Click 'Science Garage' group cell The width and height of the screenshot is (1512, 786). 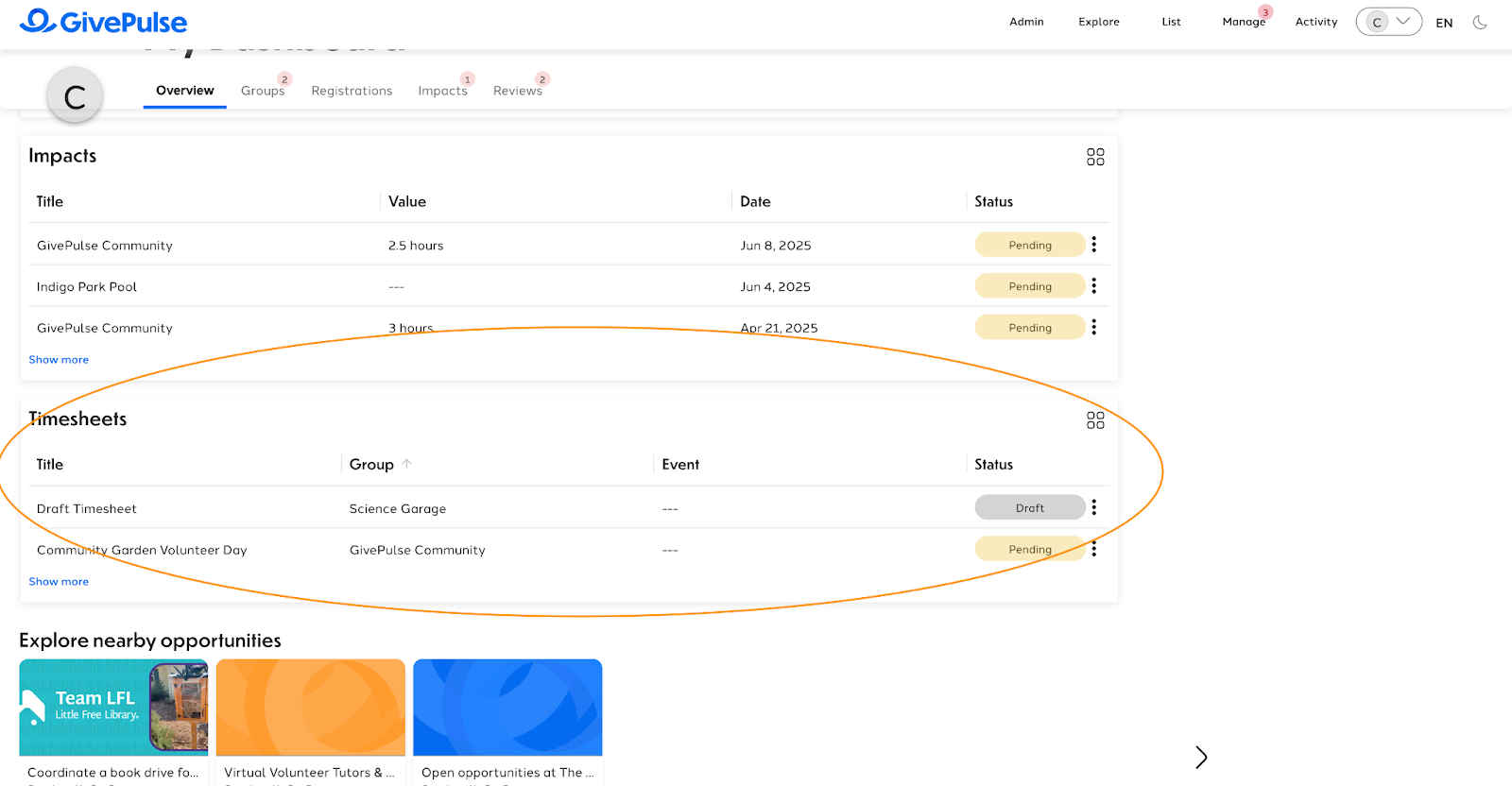point(398,508)
